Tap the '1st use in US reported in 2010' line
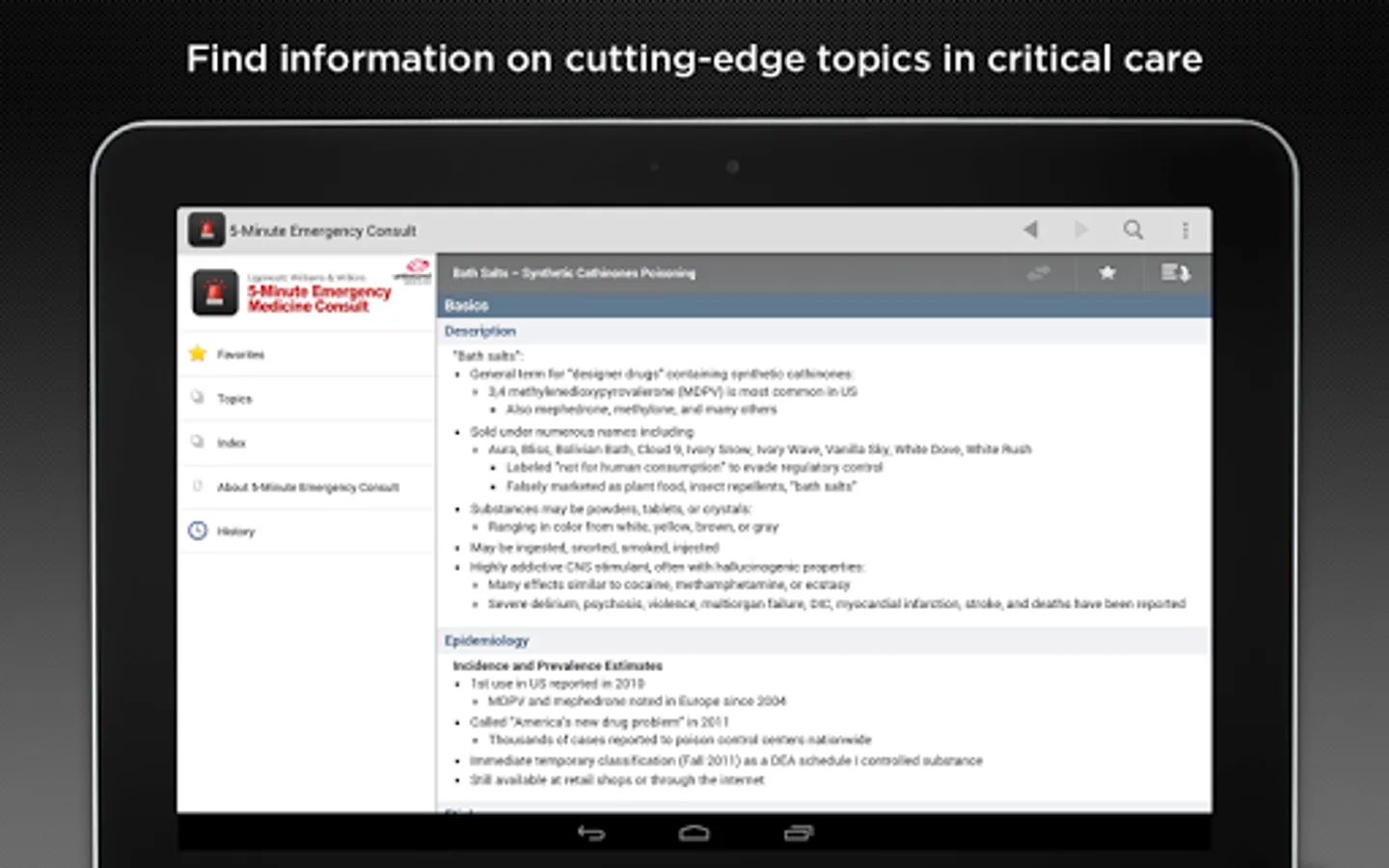1389x868 pixels. [x=557, y=684]
